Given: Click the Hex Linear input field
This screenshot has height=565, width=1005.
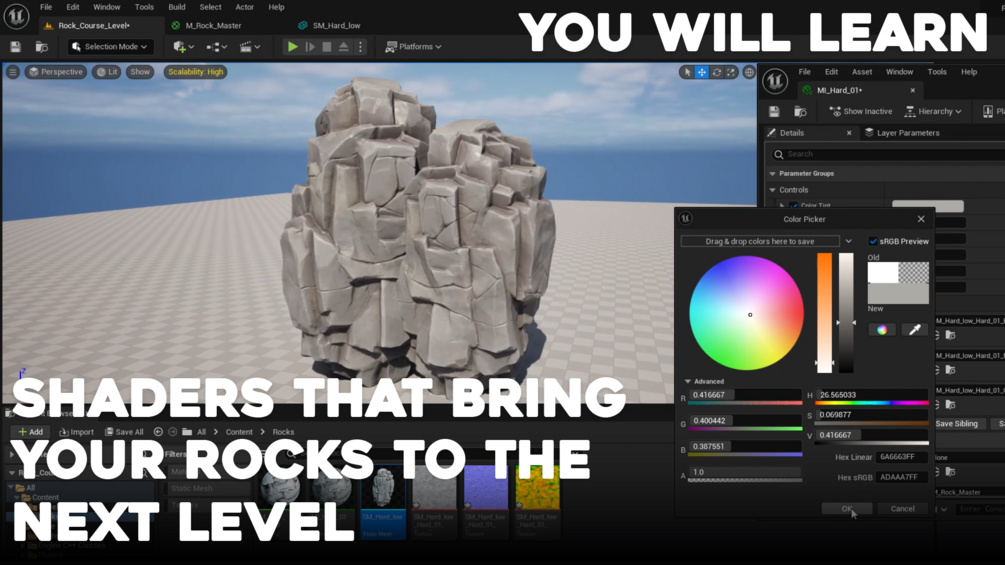Looking at the screenshot, I should [902, 457].
